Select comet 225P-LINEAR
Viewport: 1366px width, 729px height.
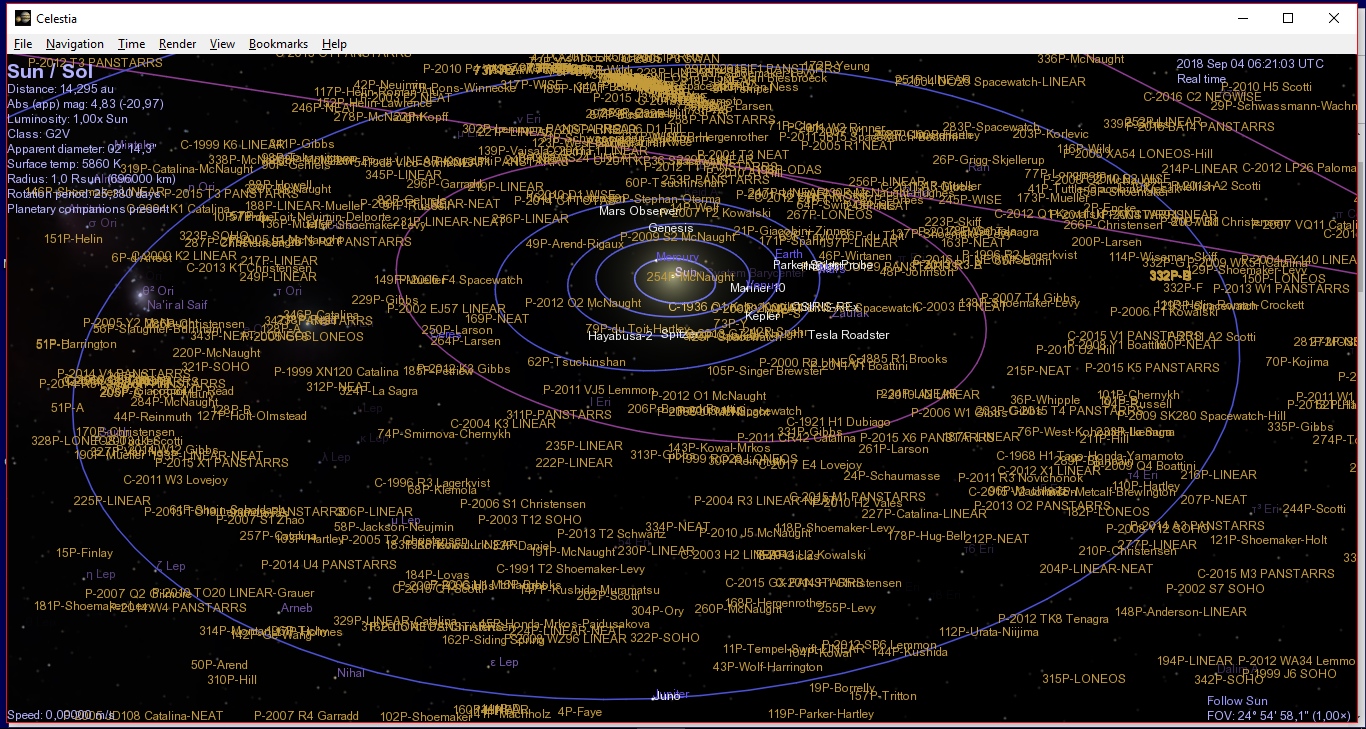[x=112, y=501]
